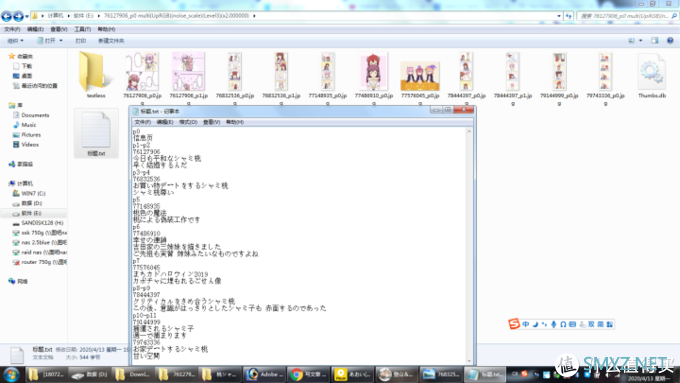
Task: Open the Organize dropdown in toolbar
Action: tap(15, 41)
